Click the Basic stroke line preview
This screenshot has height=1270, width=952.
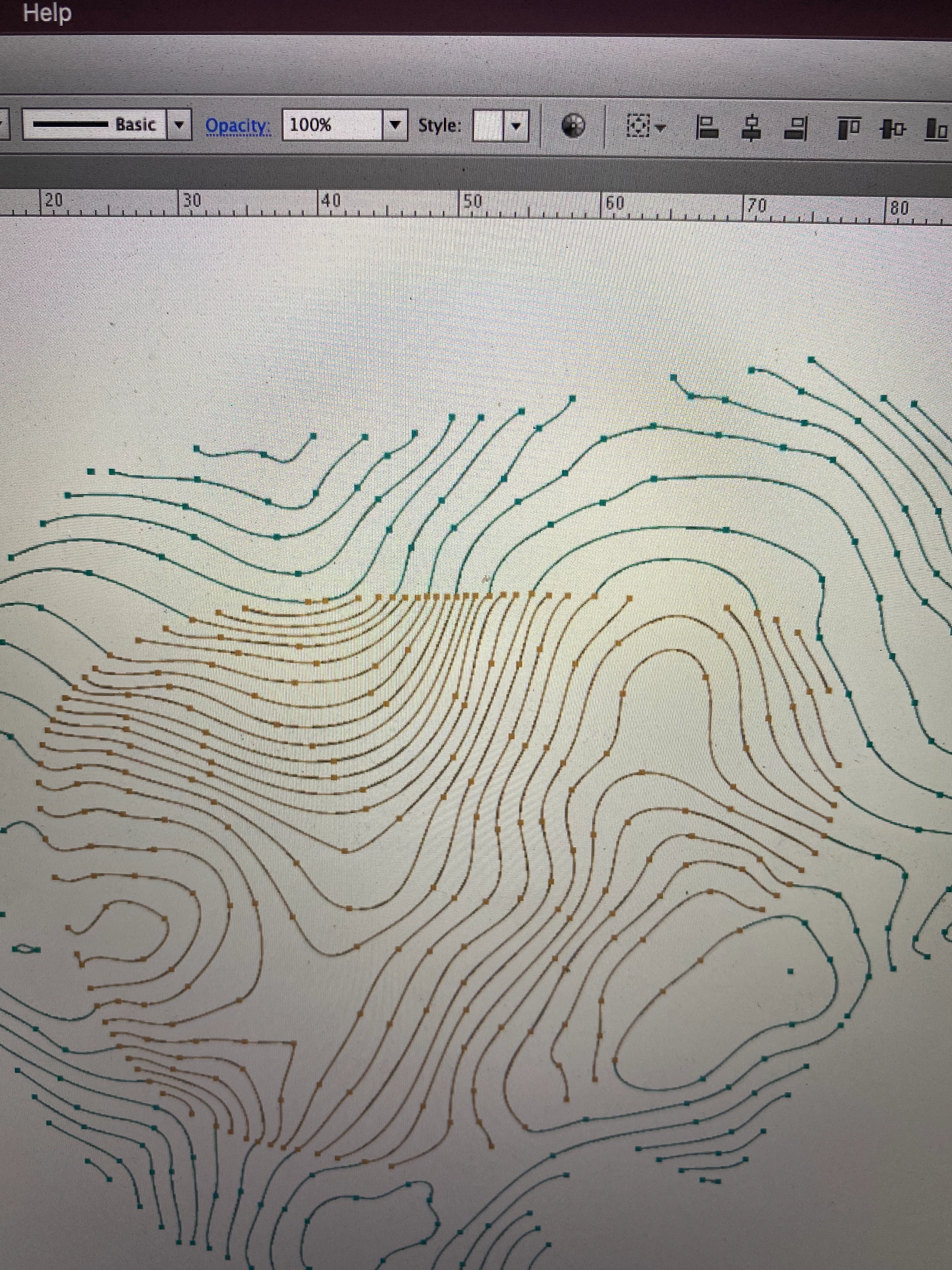(70, 124)
